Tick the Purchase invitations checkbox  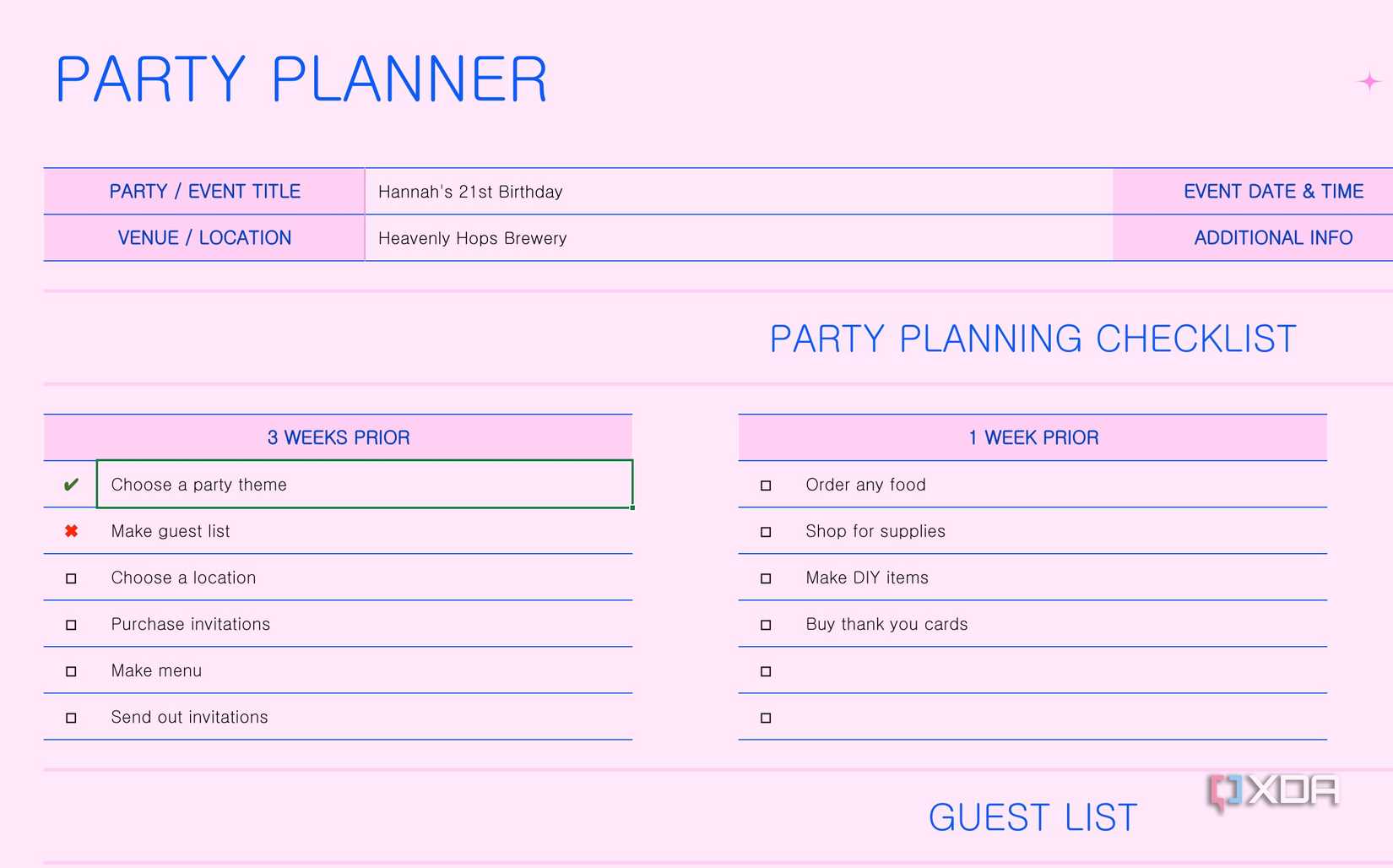71,625
